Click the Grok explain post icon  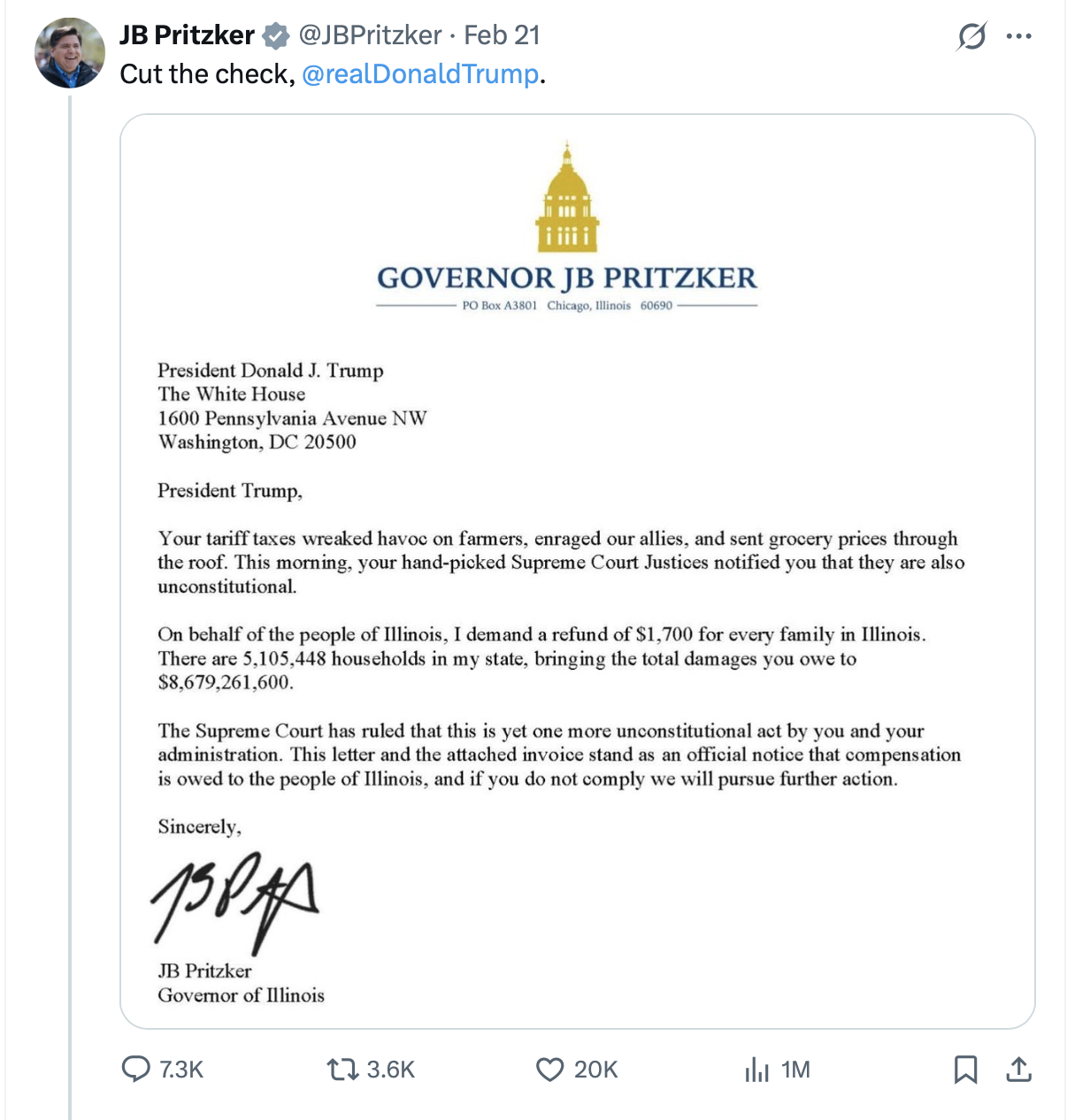pyautogui.click(x=971, y=37)
